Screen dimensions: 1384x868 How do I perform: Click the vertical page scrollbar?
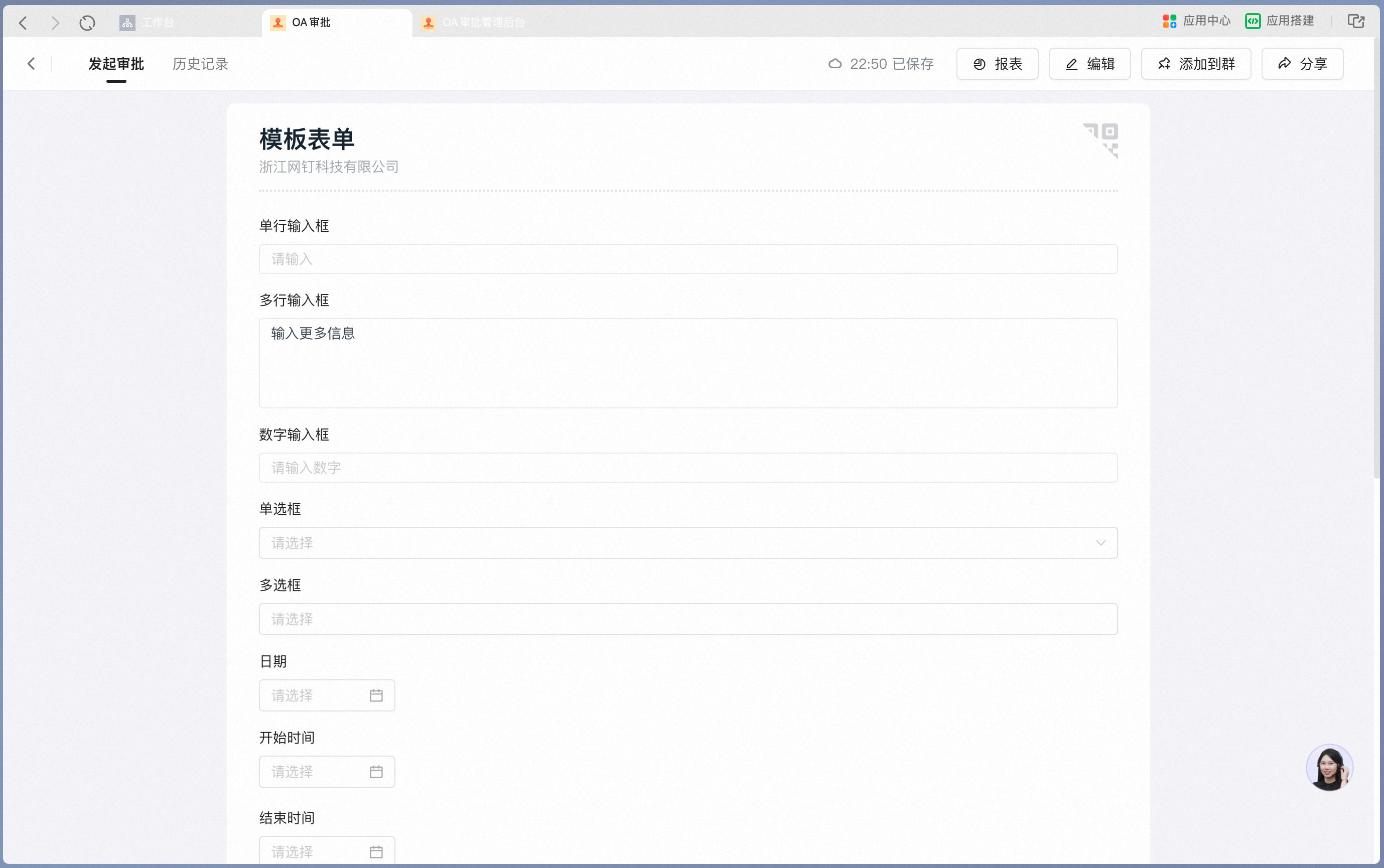point(1376,258)
